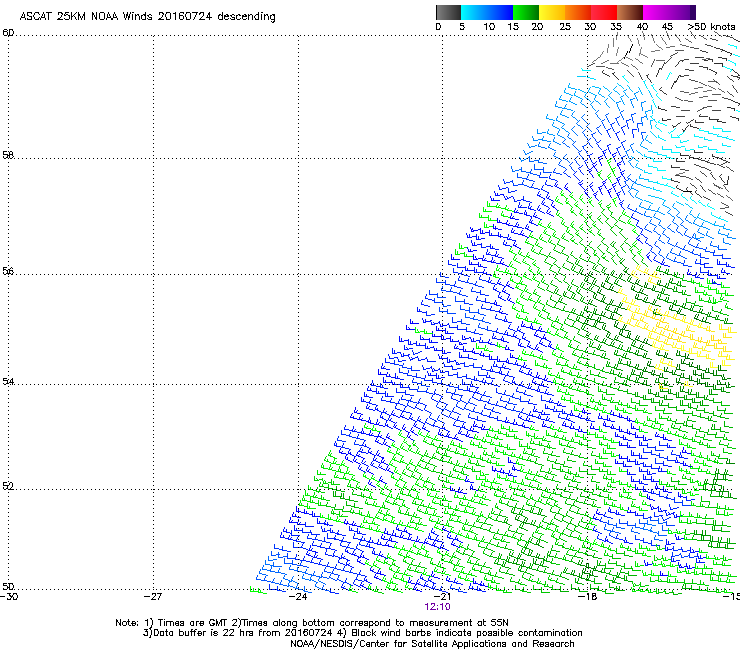Click the purple '12:10' time label
The width and height of the screenshot is (740, 650).
click(x=437, y=607)
